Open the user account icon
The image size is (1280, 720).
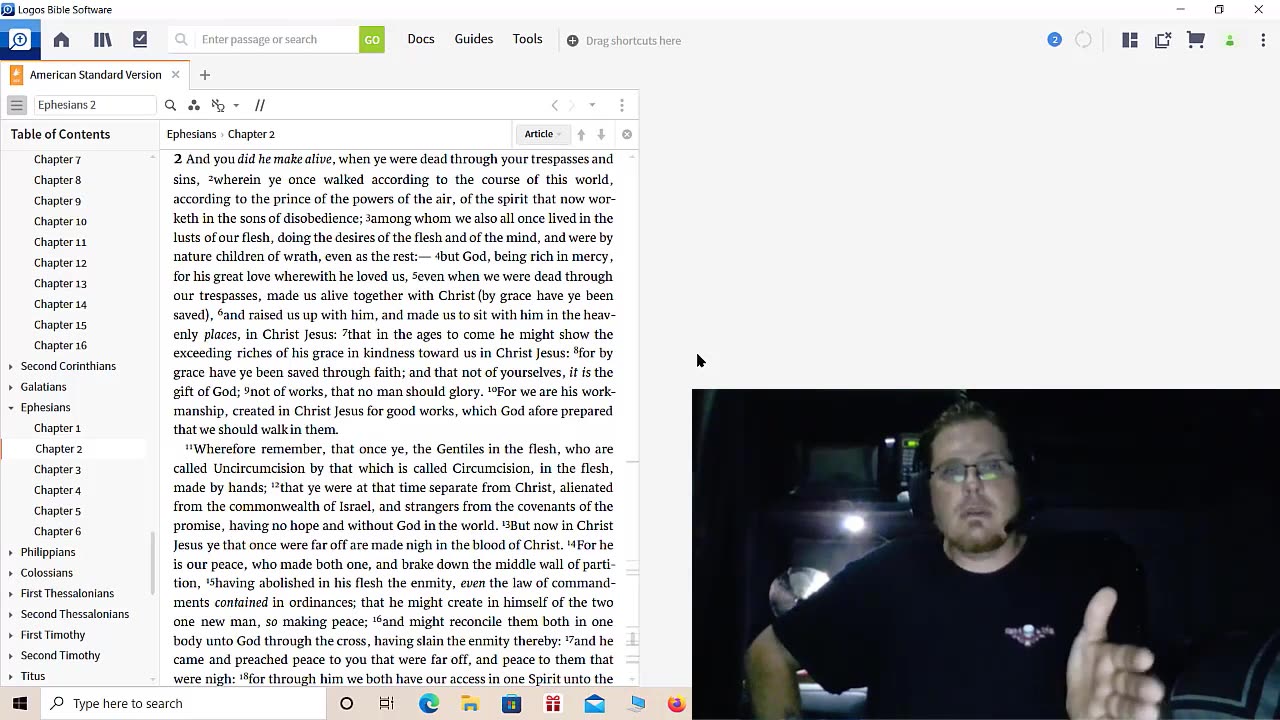tap(1230, 41)
